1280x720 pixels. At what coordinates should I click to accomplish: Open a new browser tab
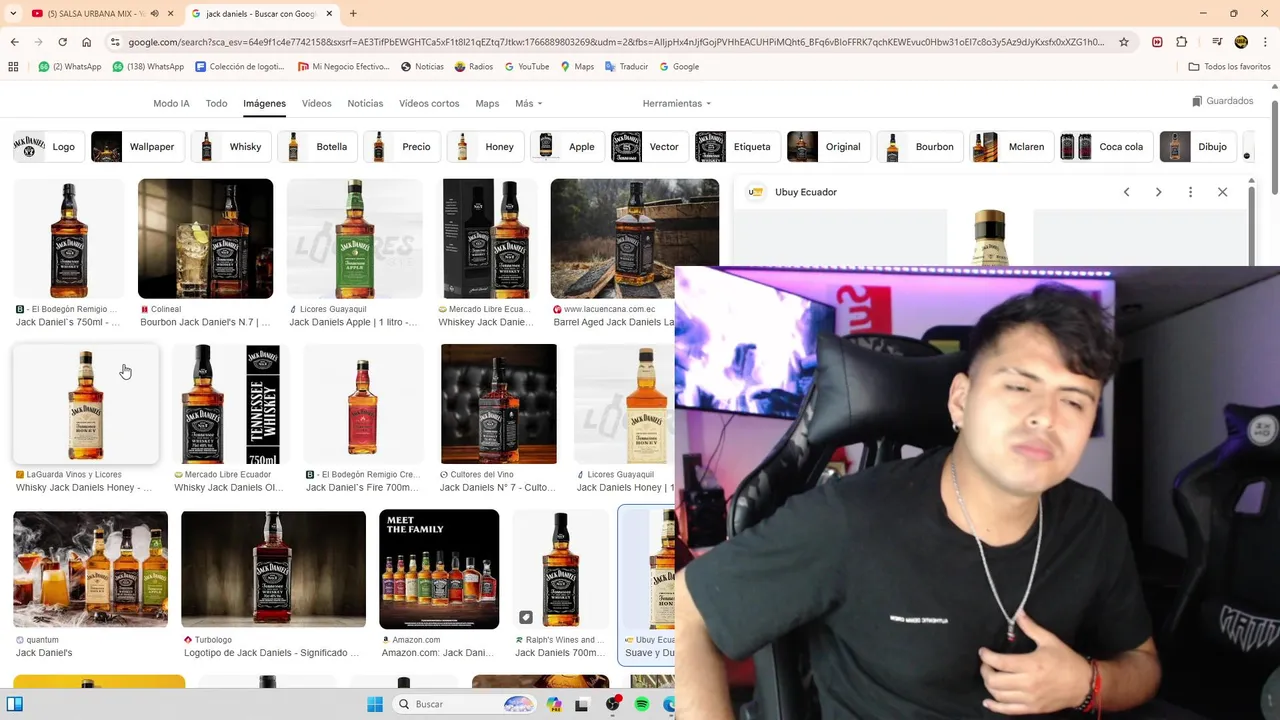[353, 14]
